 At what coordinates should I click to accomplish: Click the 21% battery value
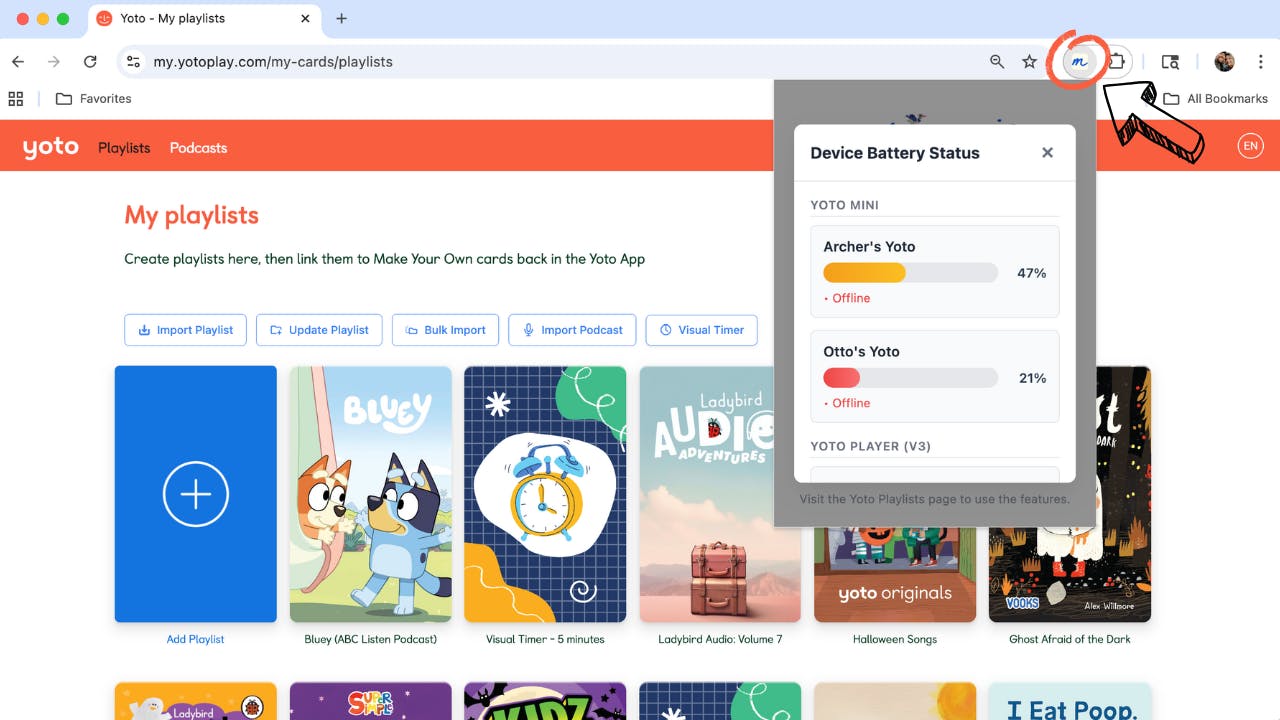click(x=1032, y=378)
